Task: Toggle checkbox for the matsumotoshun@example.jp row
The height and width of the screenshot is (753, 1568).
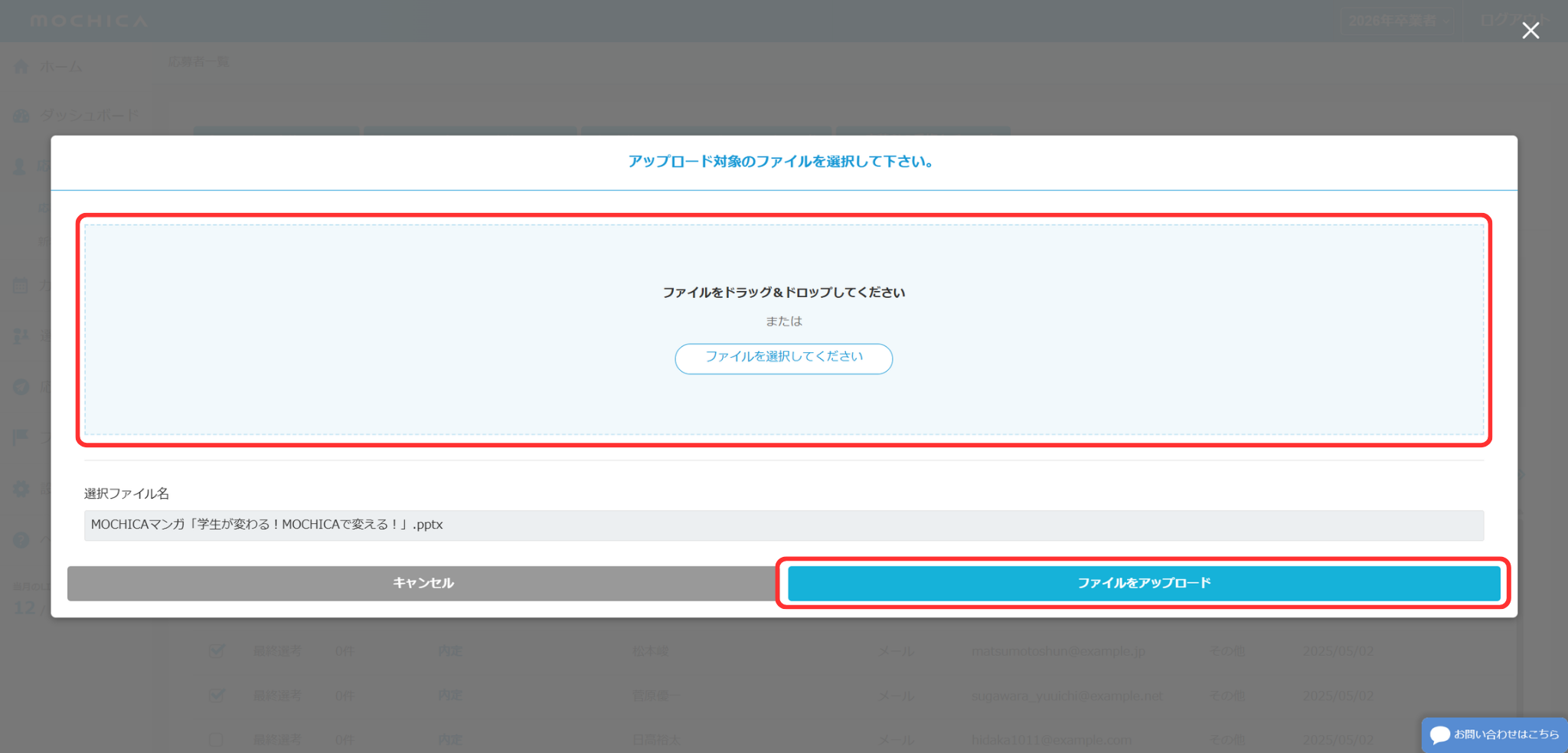Action: click(x=217, y=651)
